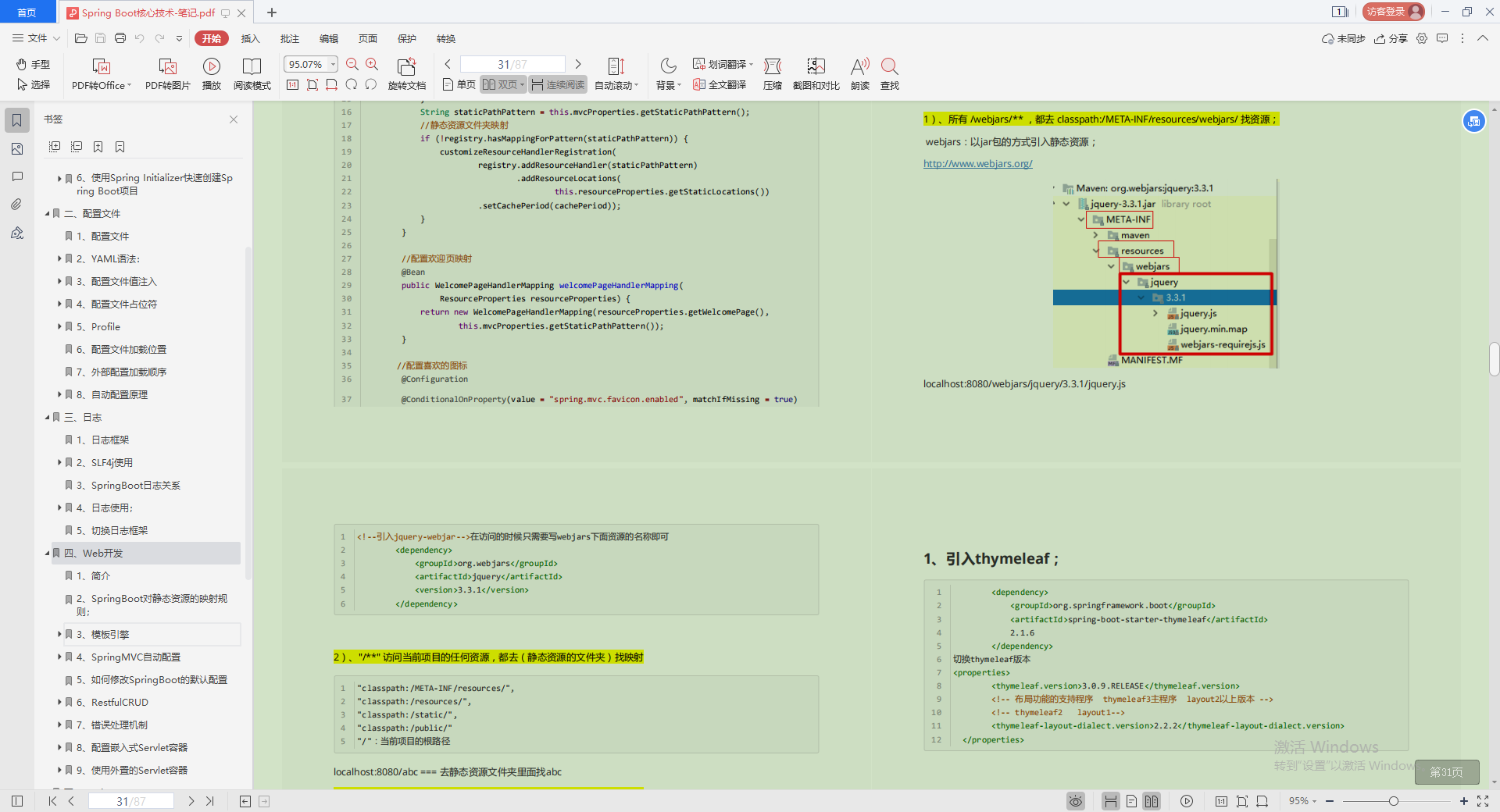
Task: Open Screenshot and Compare tool
Action: point(816,74)
